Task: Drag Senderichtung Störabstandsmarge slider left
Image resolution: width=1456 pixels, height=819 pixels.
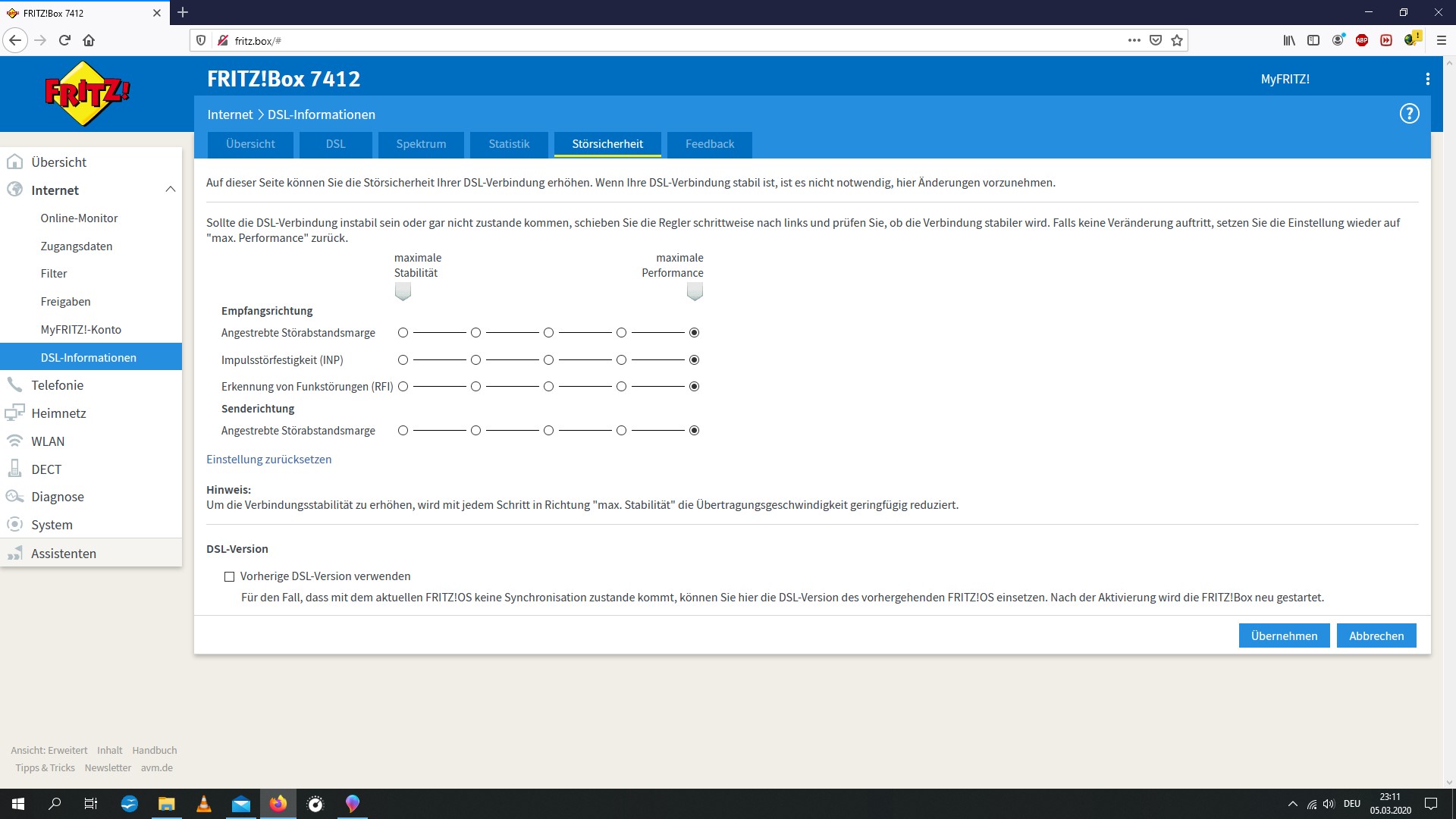Action: tap(621, 430)
